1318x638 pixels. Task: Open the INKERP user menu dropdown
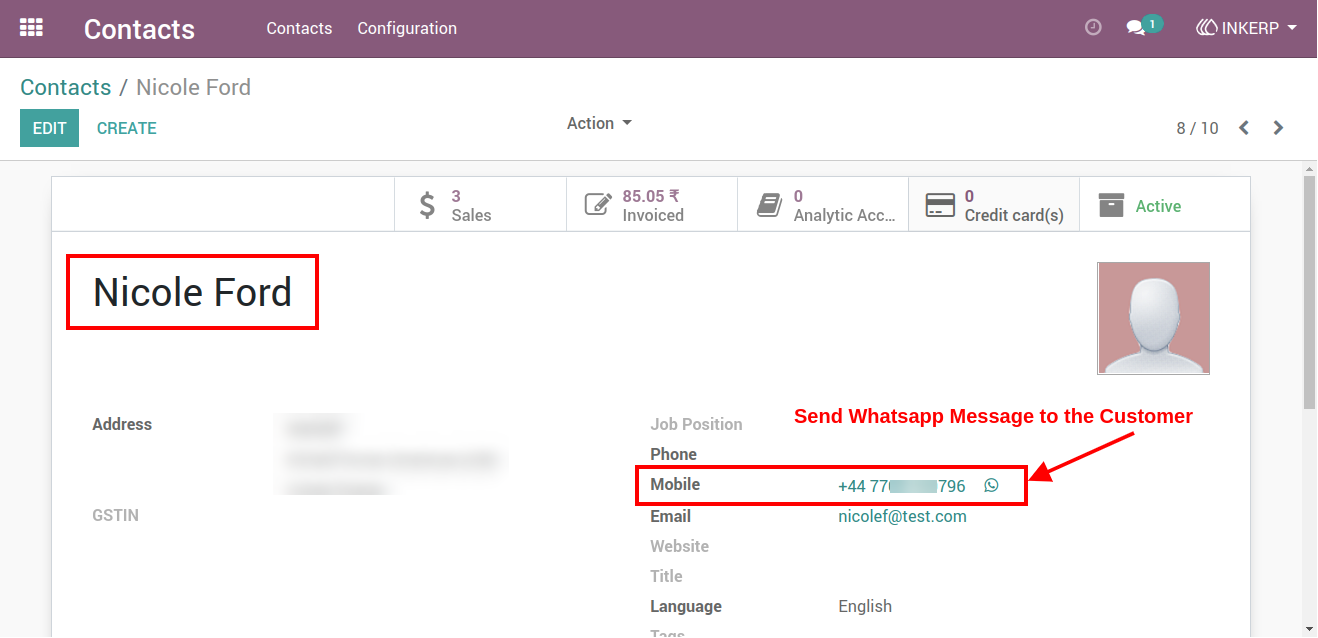click(x=1247, y=28)
